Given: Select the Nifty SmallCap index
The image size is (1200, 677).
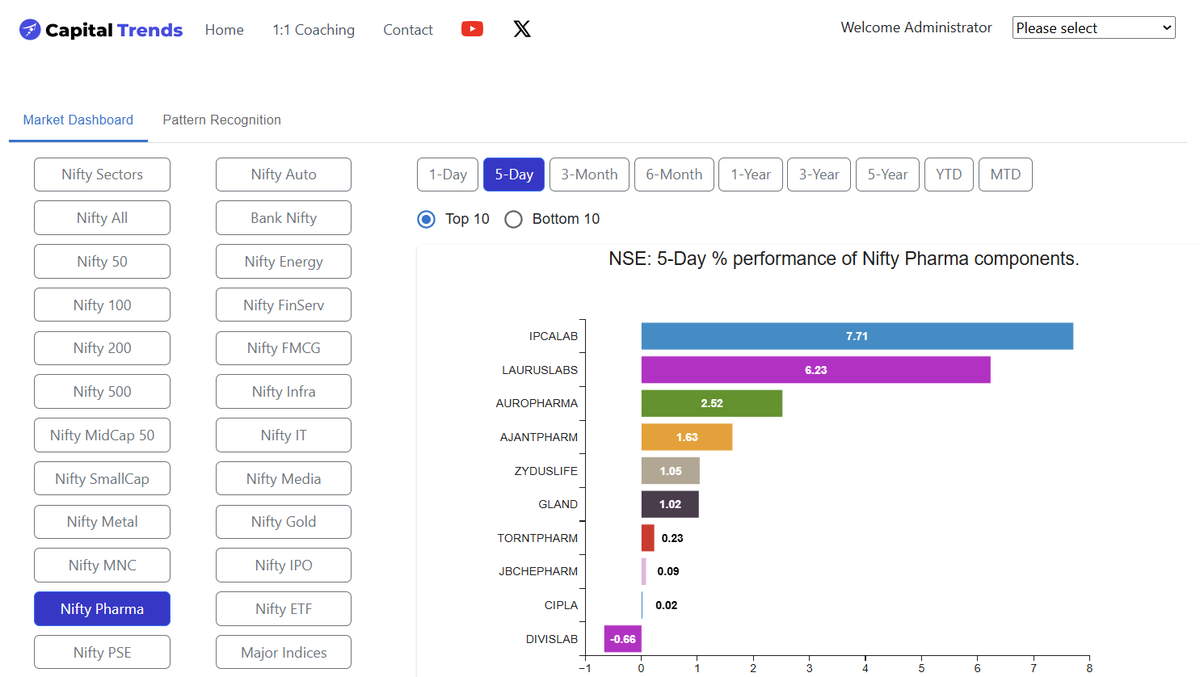Looking at the screenshot, I should [102, 479].
